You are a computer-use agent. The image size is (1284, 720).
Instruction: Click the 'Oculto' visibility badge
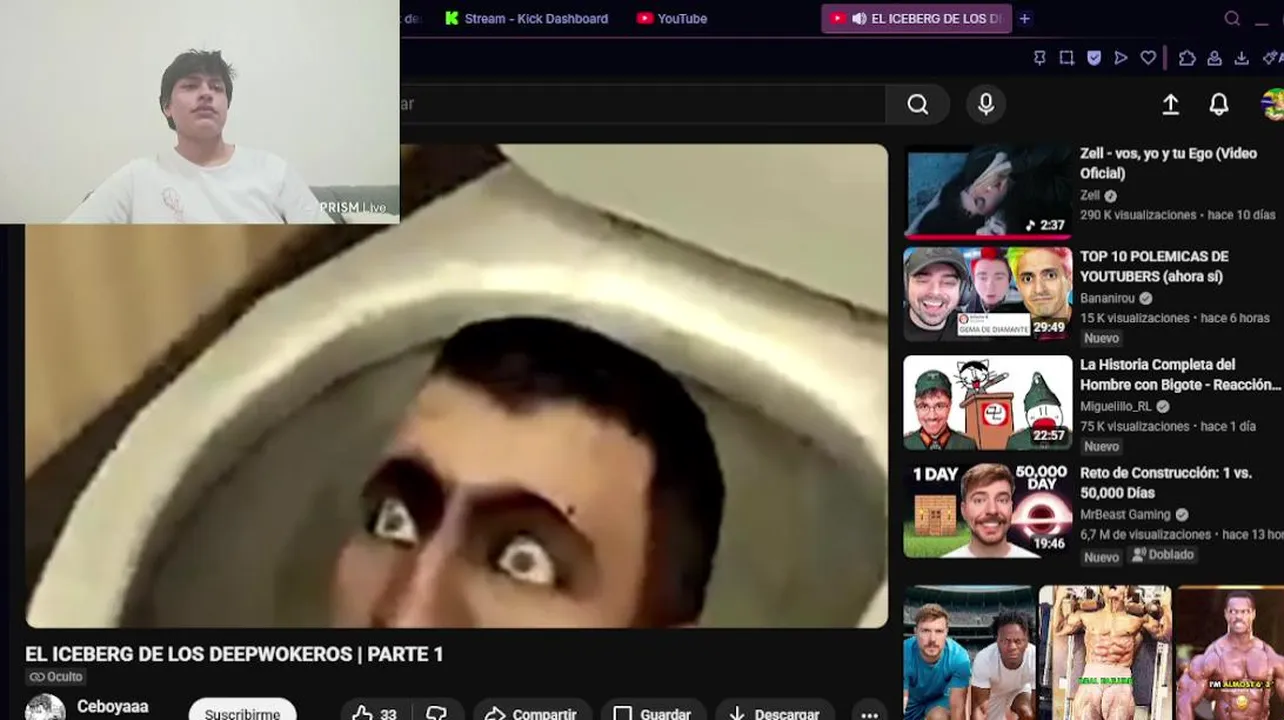pos(56,677)
